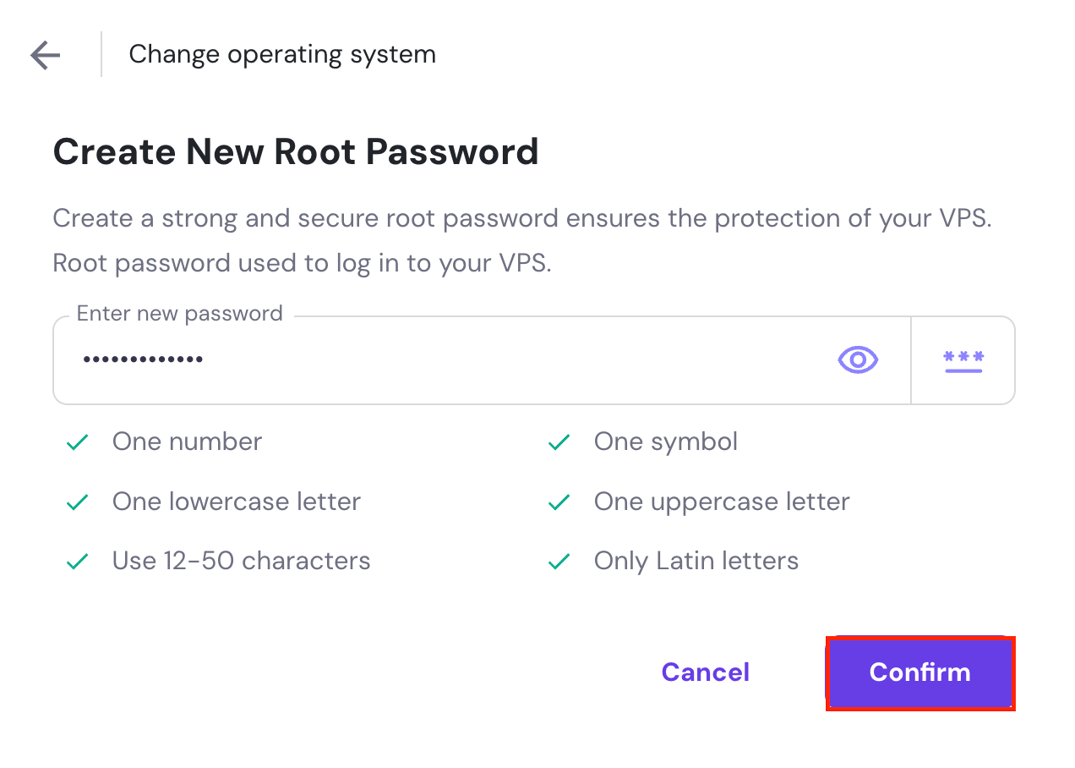The width and height of the screenshot is (1075, 768).
Task: Click the checkmark next to One uppercase letter
Action: (558, 501)
